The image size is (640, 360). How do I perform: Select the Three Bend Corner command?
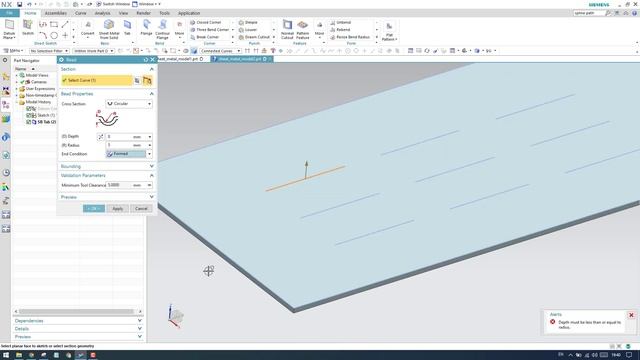(x=209, y=30)
